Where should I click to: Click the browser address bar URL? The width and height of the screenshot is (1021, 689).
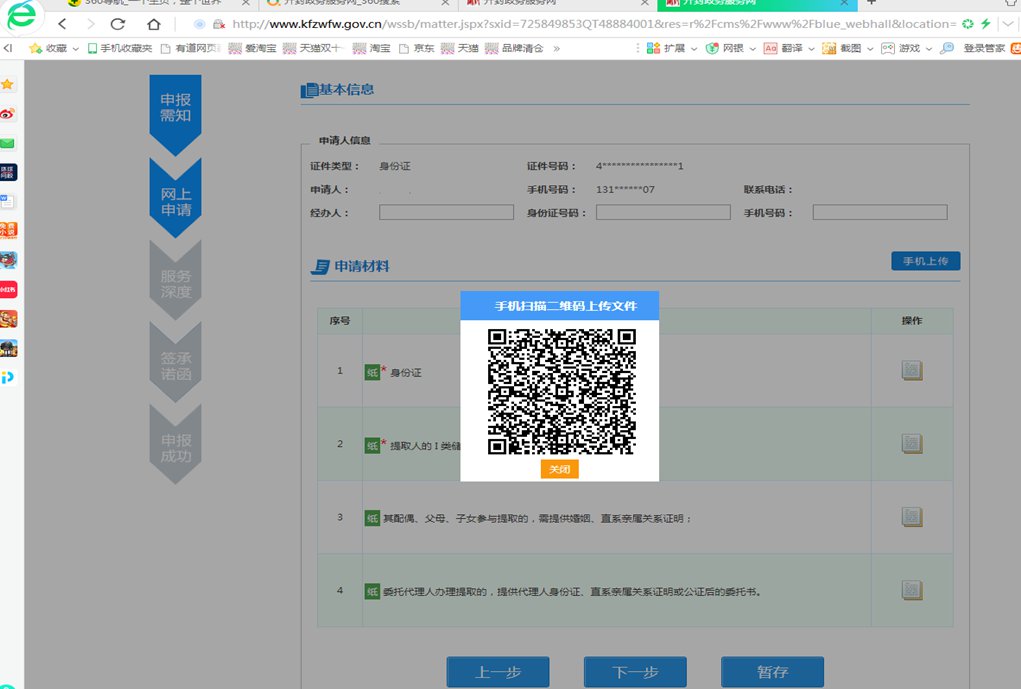tap(594, 24)
